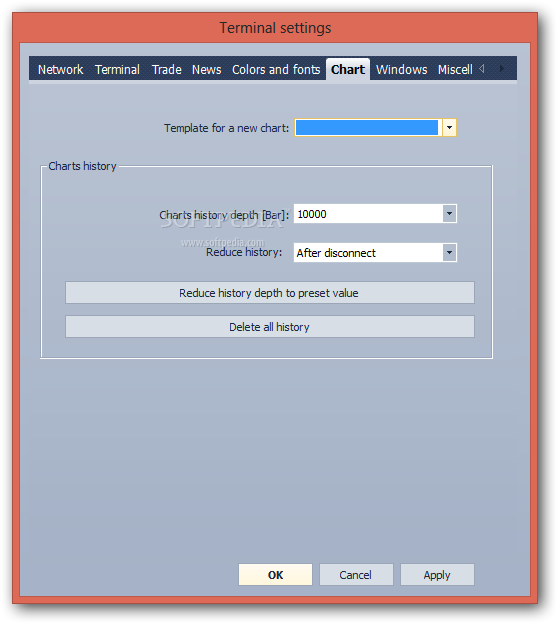The height and width of the screenshot is (624, 558).
Task: Go to the News tab
Action: coord(207,70)
